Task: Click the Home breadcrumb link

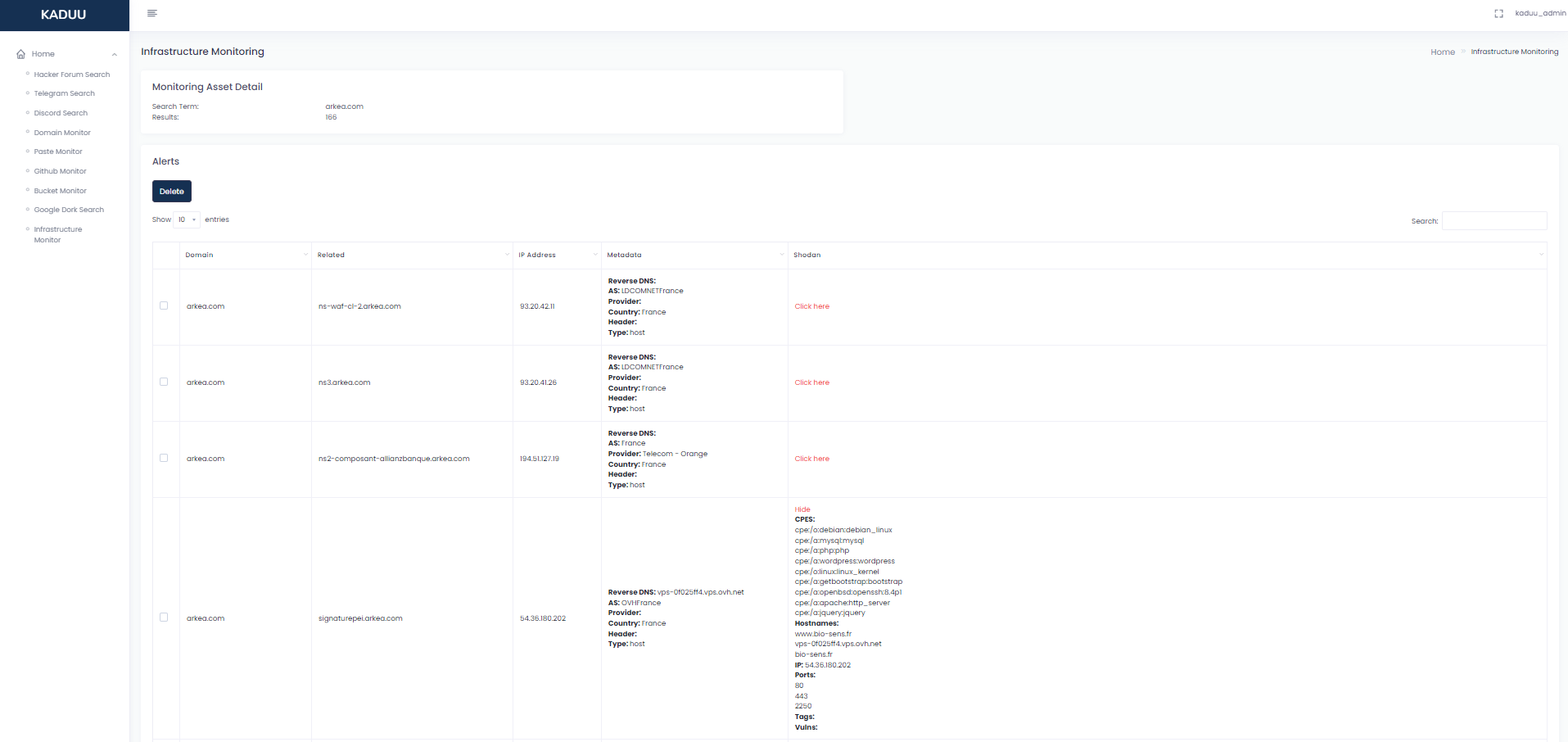Action: pyautogui.click(x=1443, y=52)
